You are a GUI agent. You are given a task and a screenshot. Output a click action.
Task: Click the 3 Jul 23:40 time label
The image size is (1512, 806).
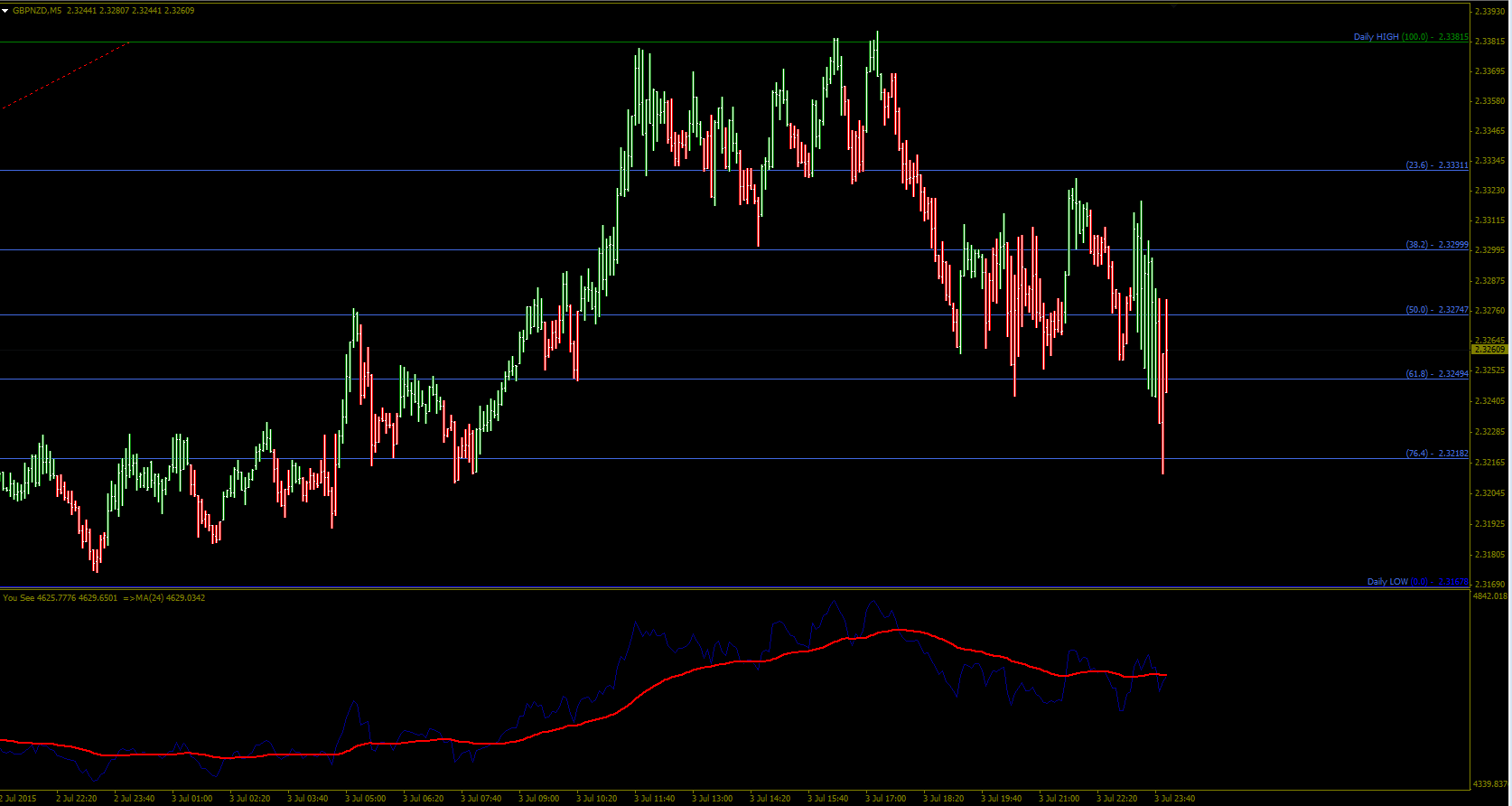click(1174, 799)
